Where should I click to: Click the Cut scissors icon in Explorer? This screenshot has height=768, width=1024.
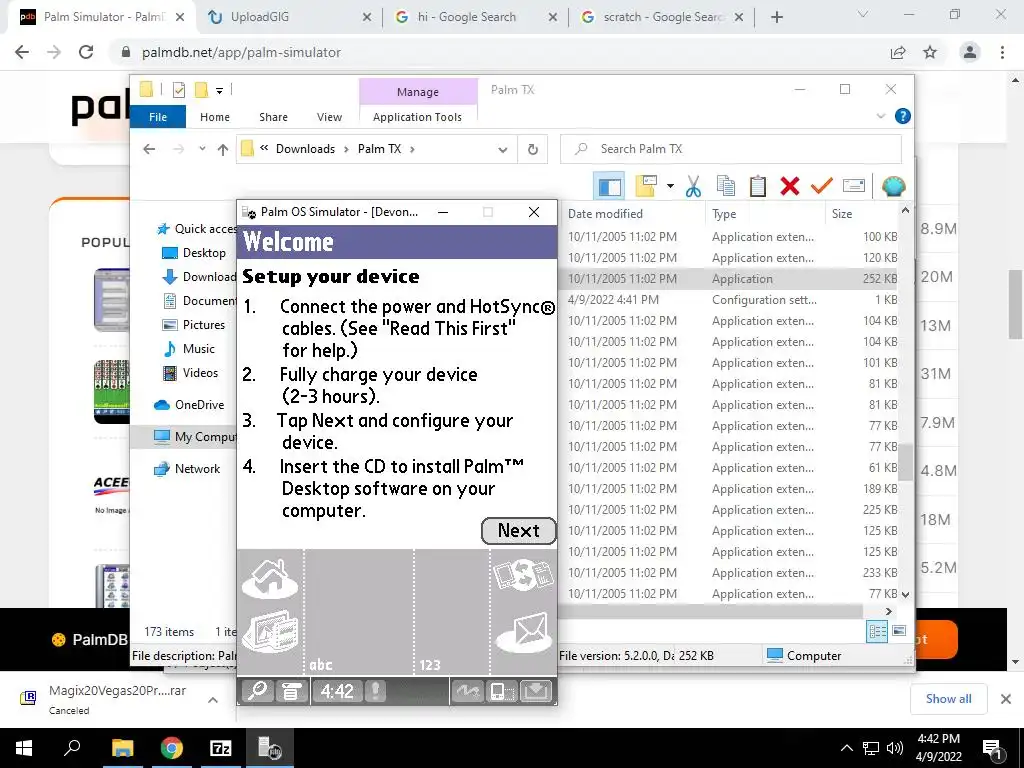point(693,186)
